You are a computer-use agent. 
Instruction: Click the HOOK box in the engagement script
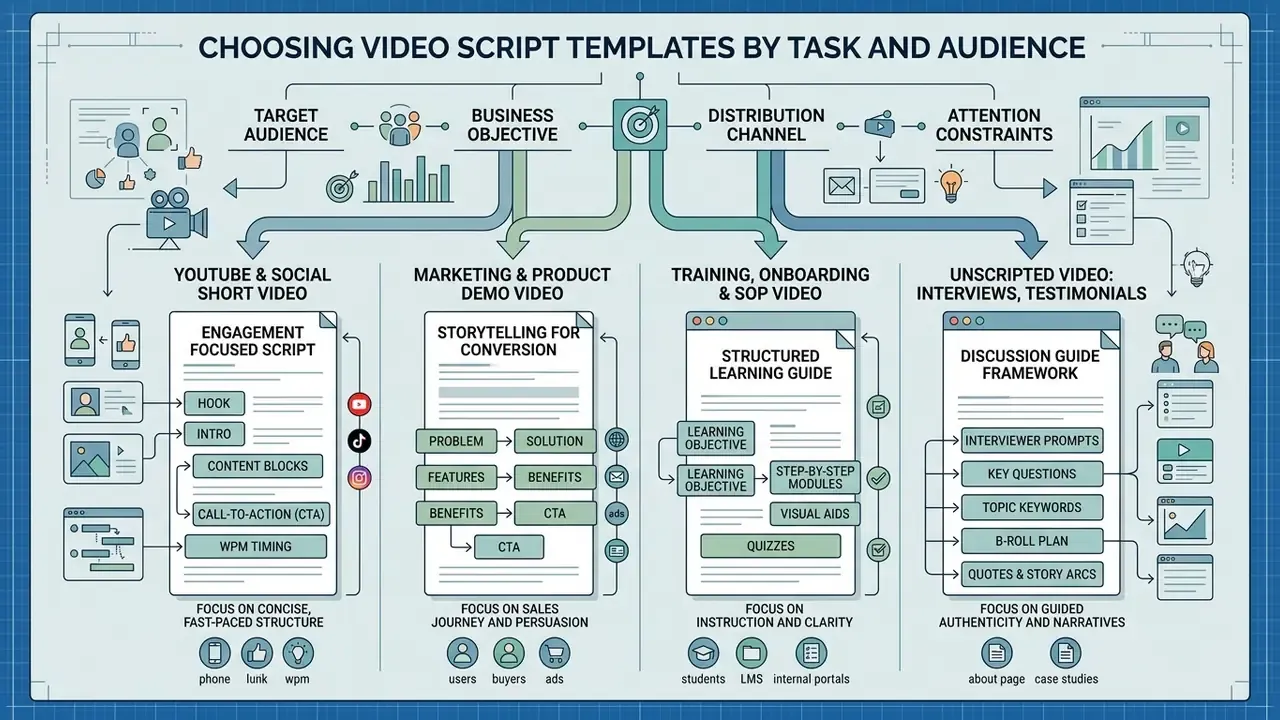point(214,403)
